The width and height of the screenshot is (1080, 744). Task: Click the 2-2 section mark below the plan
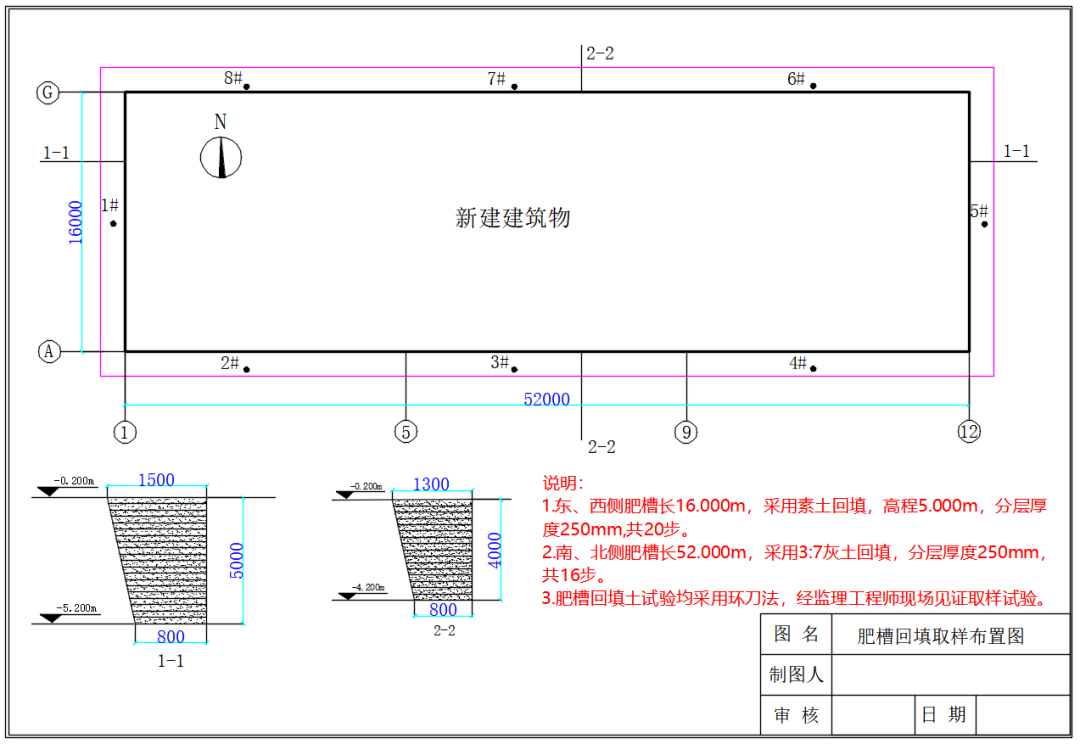click(x=601, y=446)
